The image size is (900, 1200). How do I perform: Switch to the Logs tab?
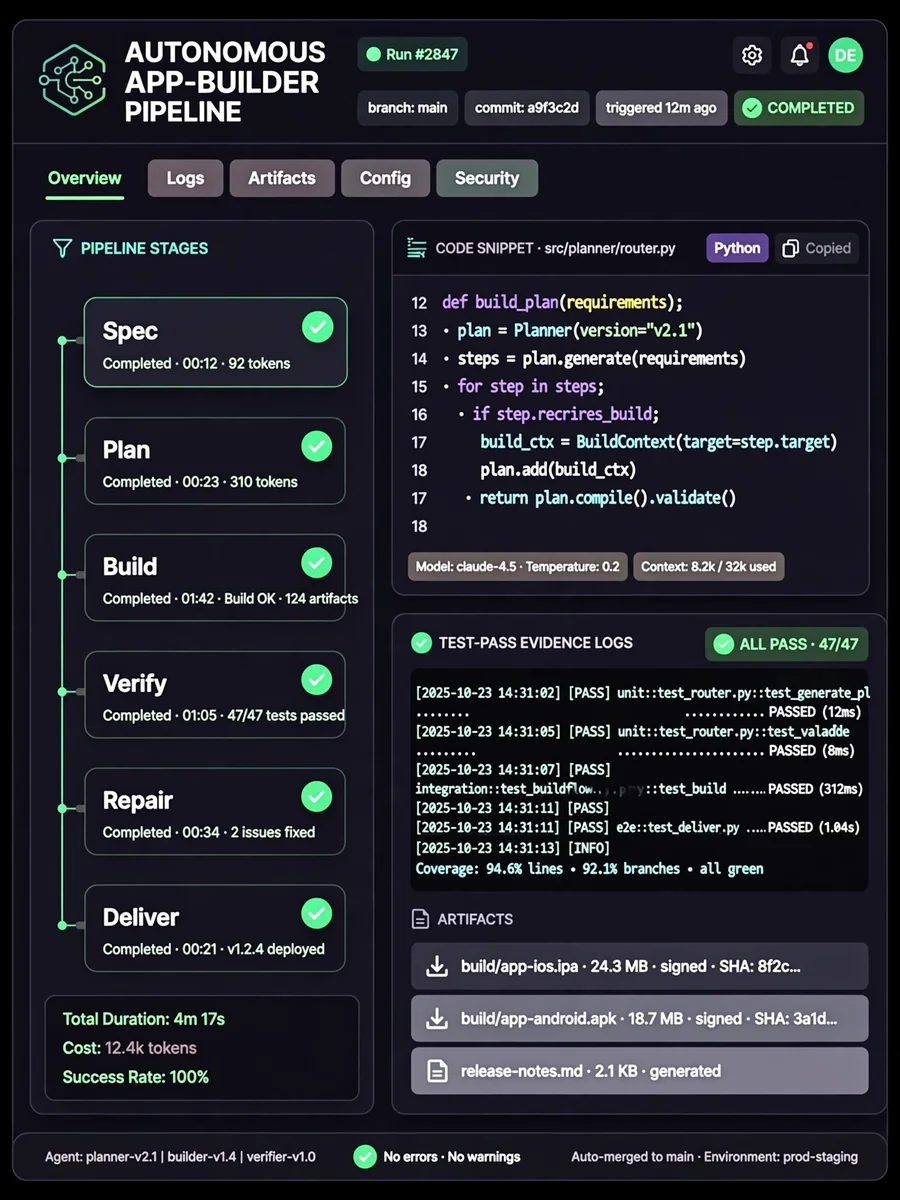(185, 178)
